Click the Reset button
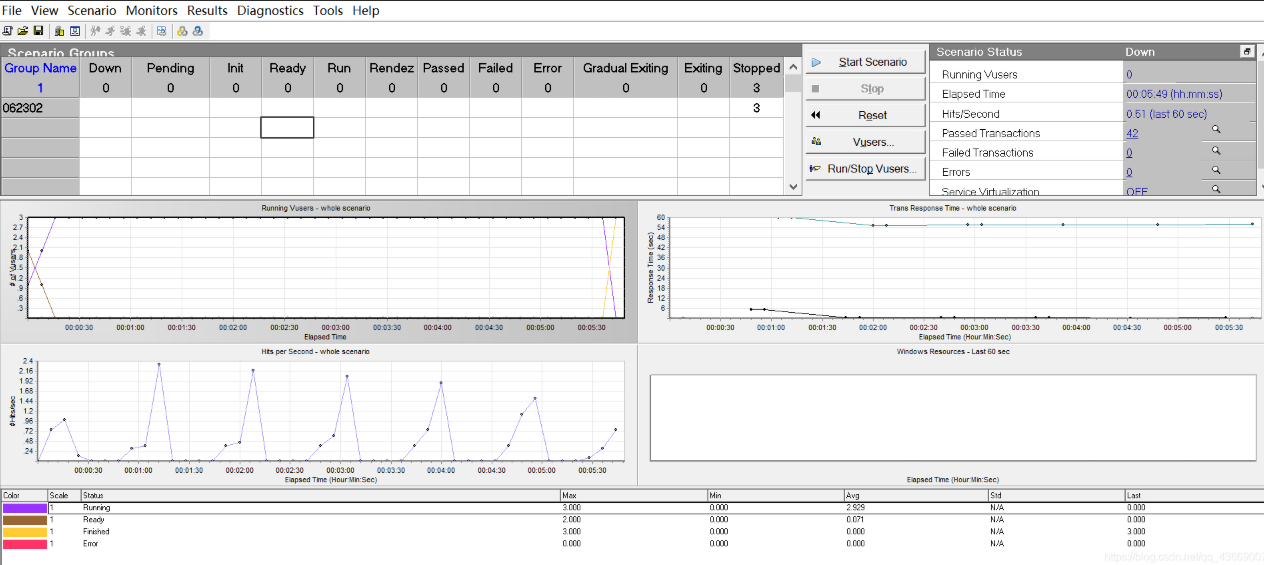The width and height of the screenshot is (1264, 565). coord(865,115)
